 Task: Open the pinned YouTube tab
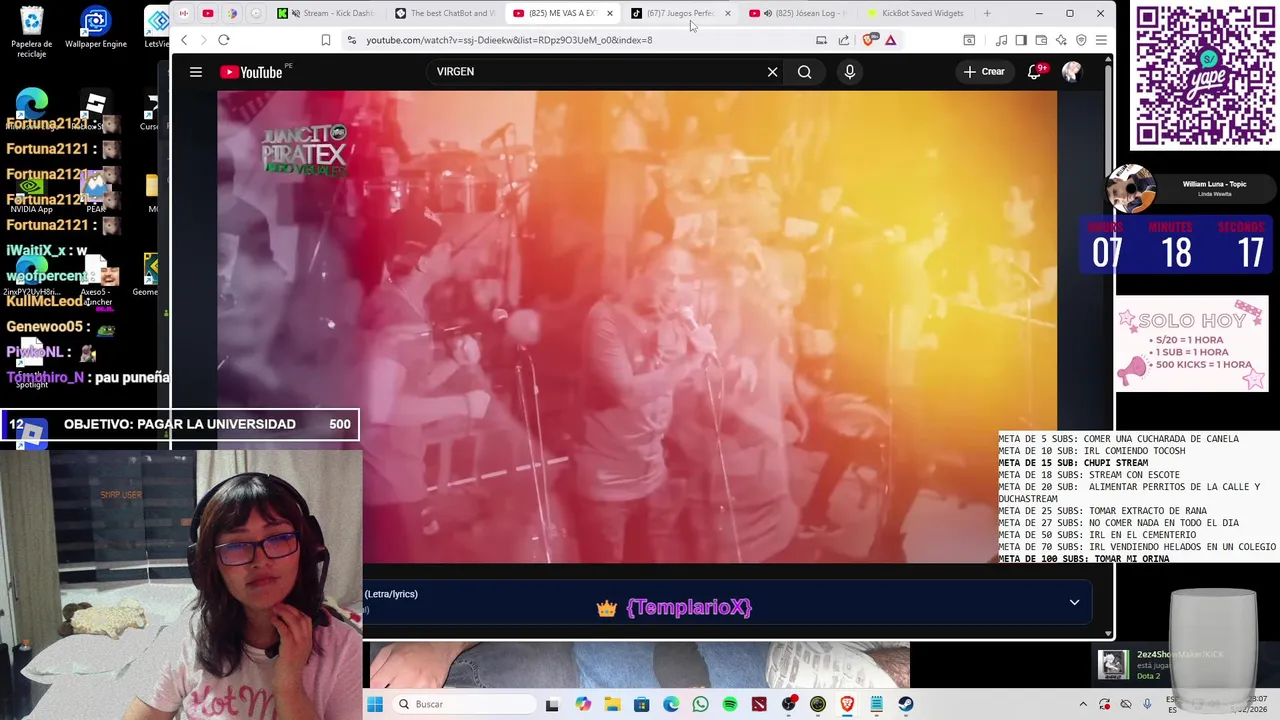click(208, 13)
